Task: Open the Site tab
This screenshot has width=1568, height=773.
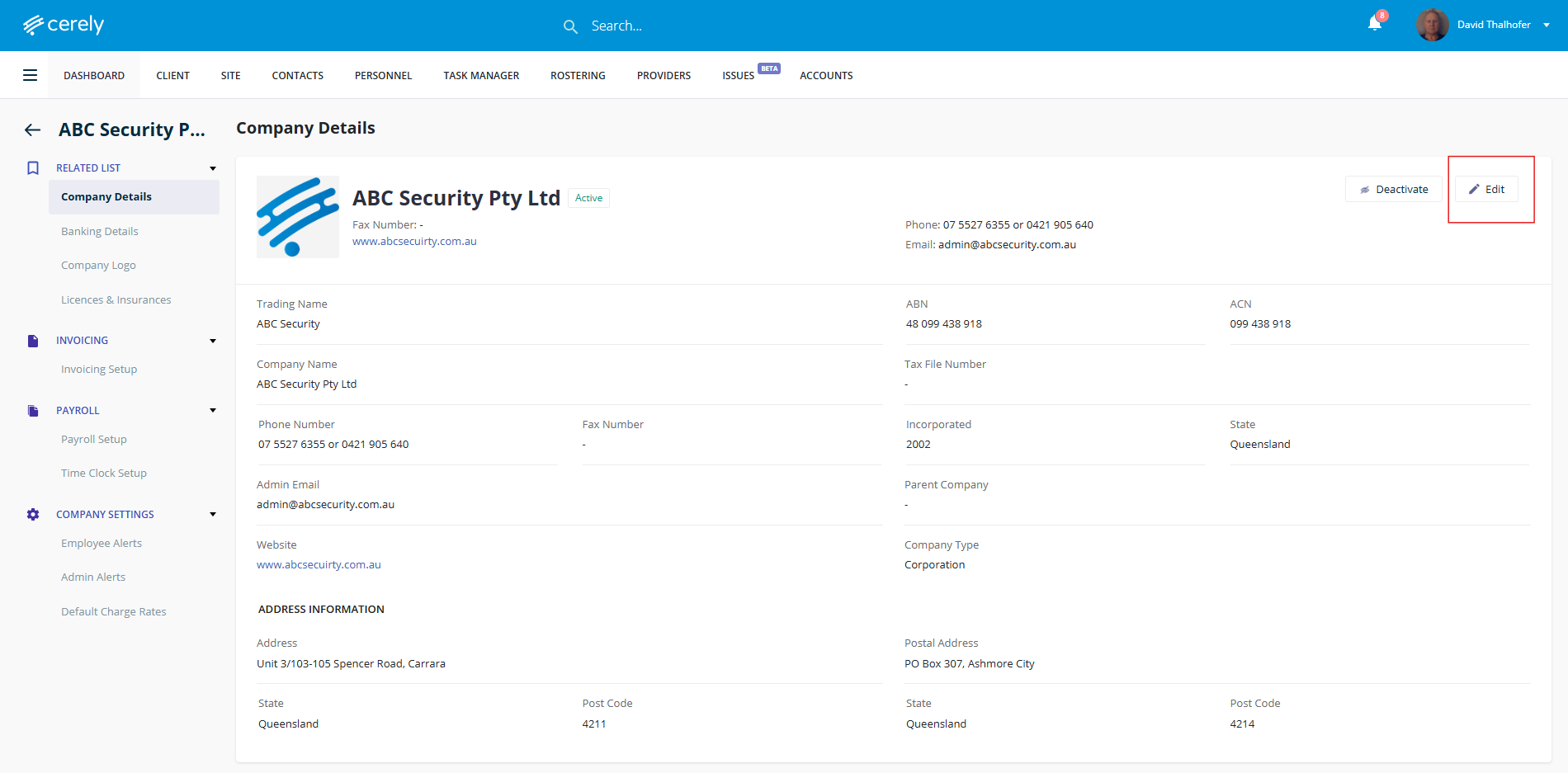Action: [231, 75]
